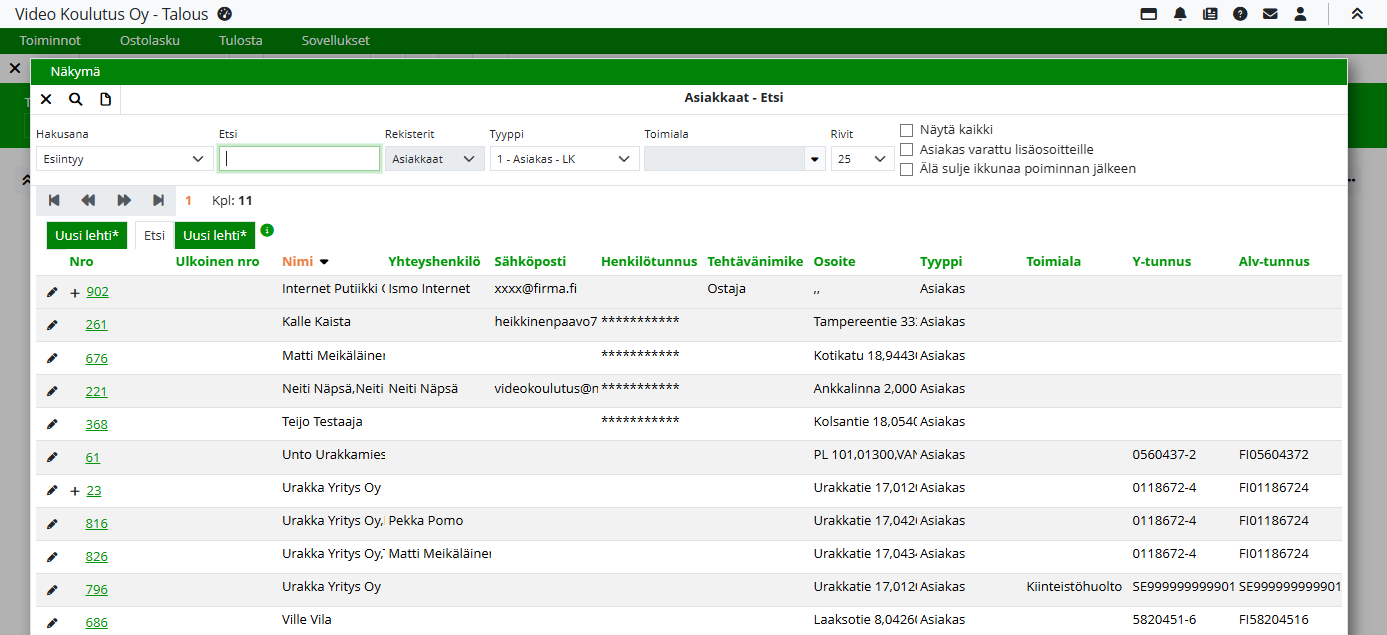1387x635 pixels.
Task: Enable the Näytä kaikki checkbox
Action: (x=906, y=130)
